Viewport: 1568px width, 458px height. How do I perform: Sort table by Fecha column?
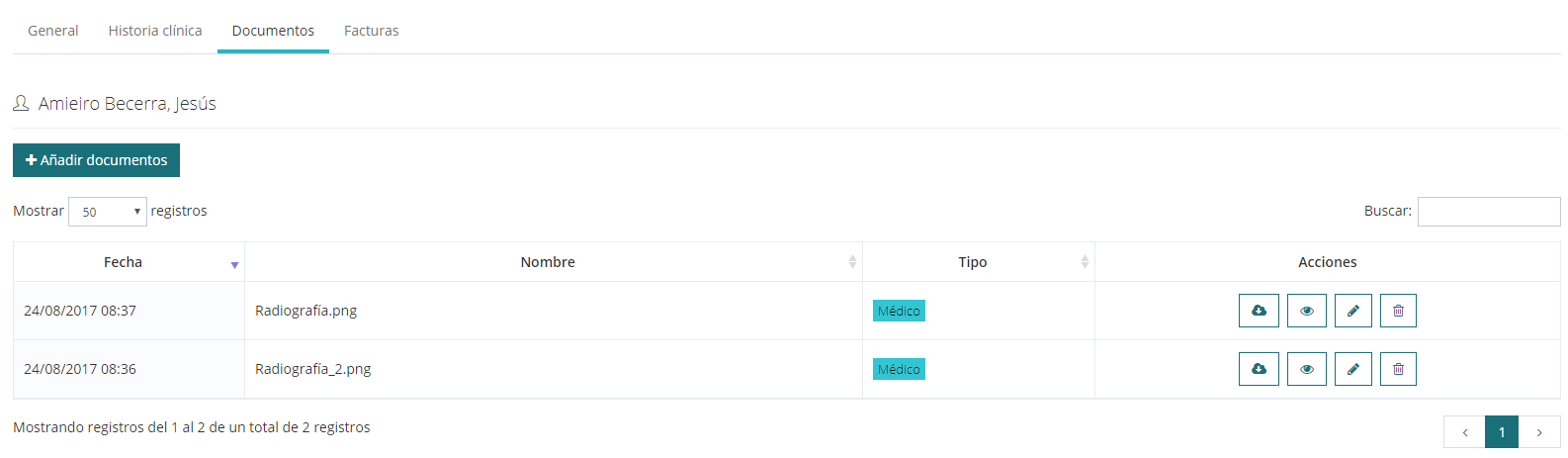[x=124, y=262]
